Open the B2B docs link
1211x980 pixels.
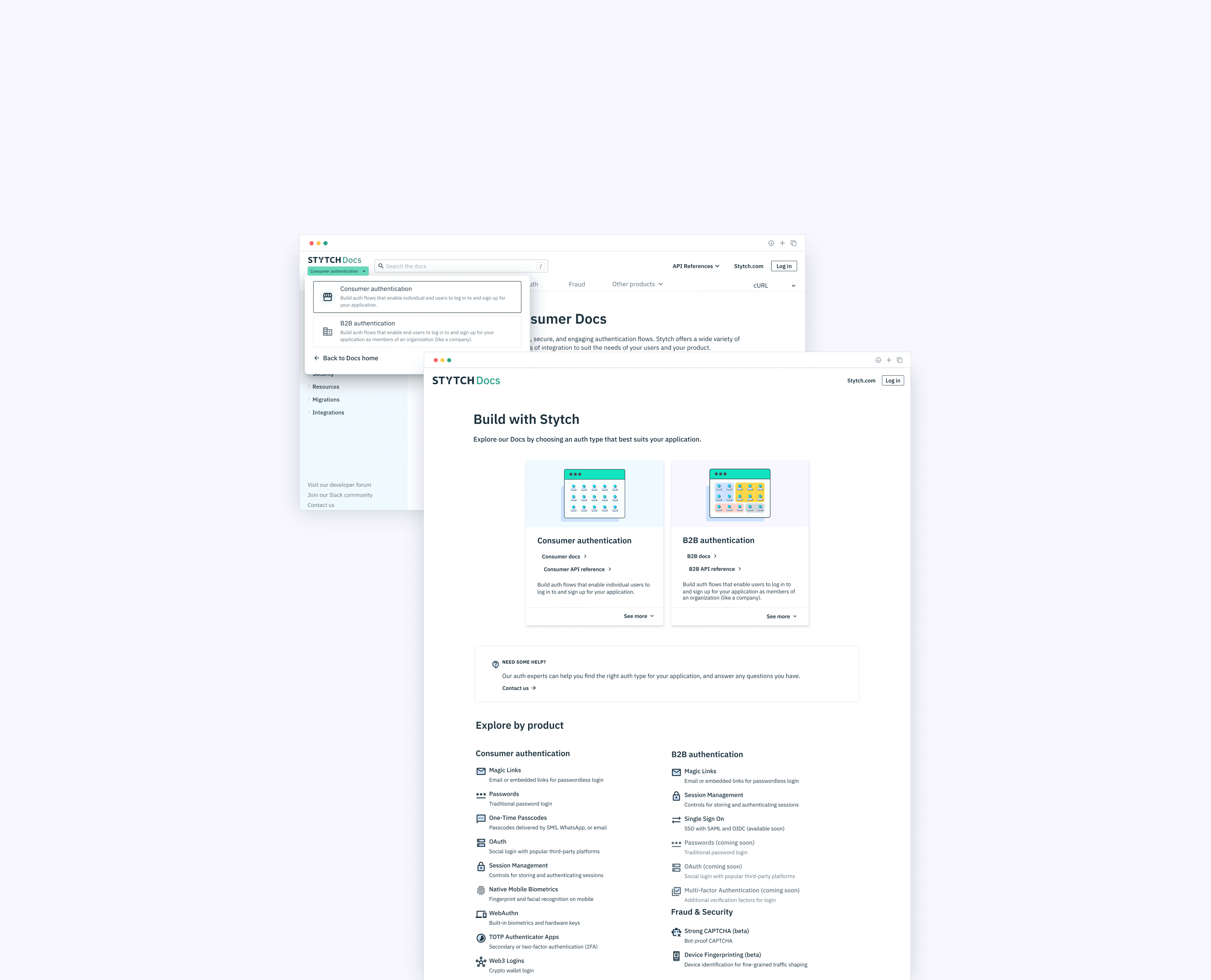coord(701,556)
